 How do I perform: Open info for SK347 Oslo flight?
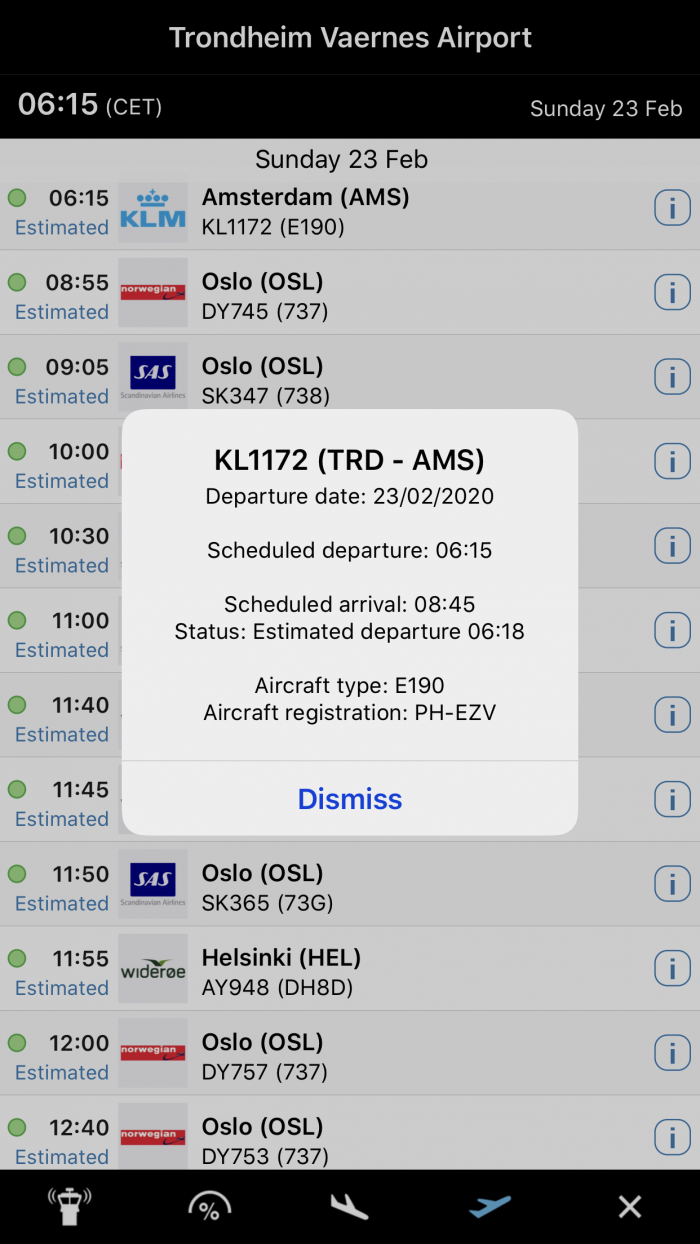[x=672, y=378]
